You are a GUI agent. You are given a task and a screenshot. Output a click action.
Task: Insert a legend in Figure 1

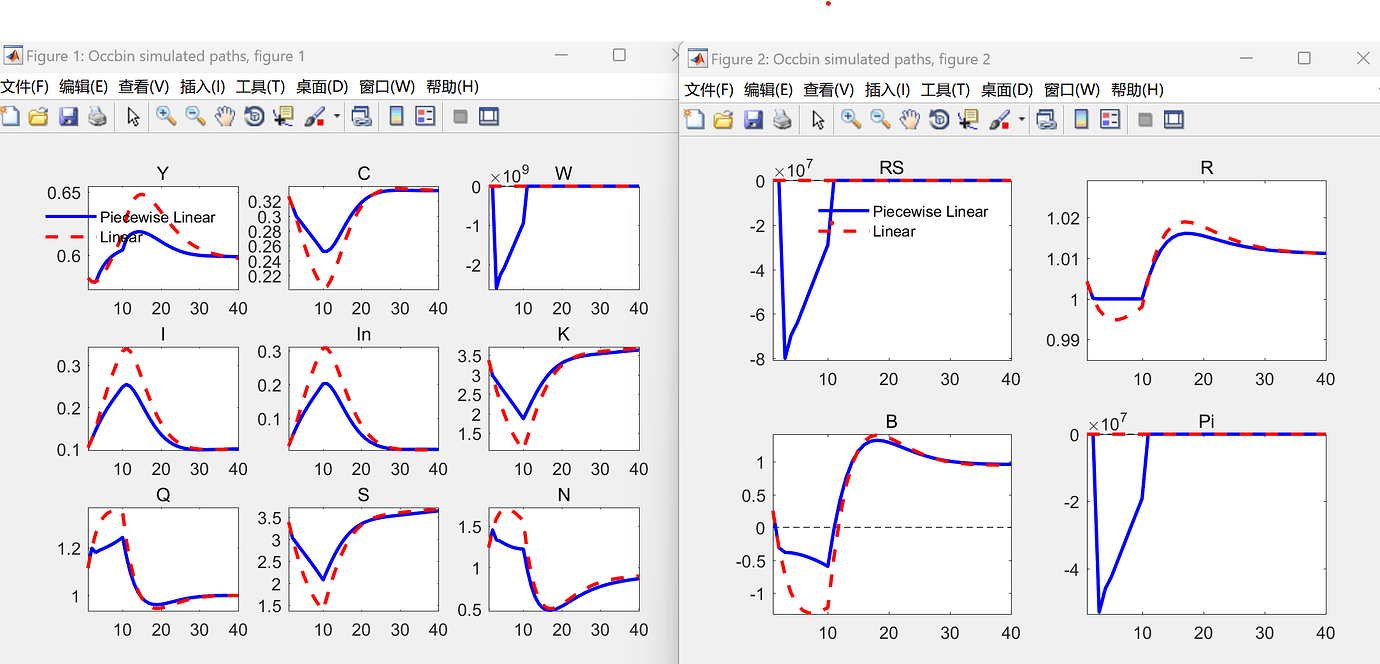tap(423, 116)
